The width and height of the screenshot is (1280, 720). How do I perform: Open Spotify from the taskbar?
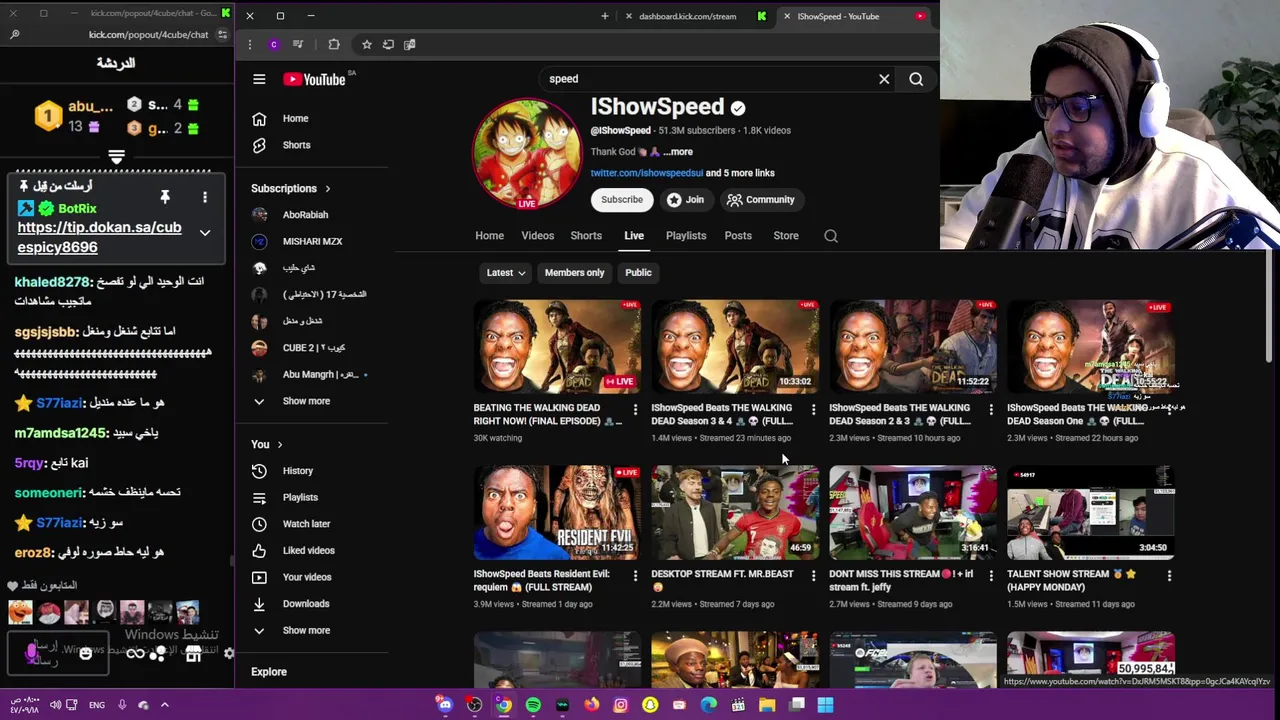tap(533, 705)
